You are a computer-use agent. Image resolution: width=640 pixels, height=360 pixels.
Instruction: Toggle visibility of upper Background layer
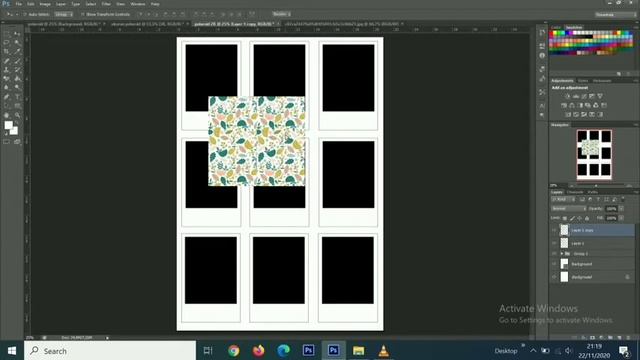click(554, 264)
